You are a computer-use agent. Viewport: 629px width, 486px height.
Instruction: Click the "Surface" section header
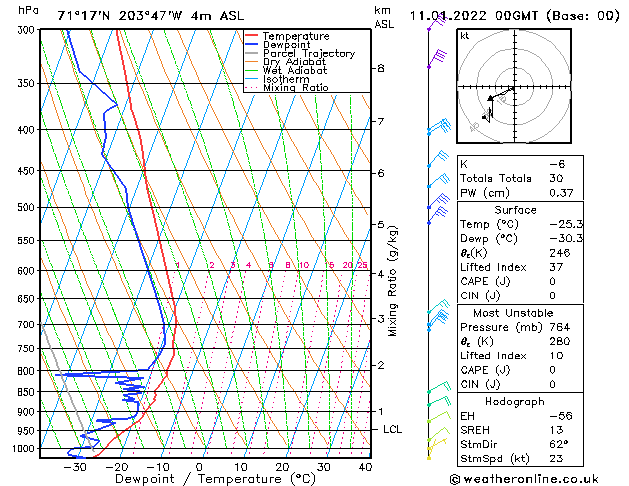click(515, 210)
